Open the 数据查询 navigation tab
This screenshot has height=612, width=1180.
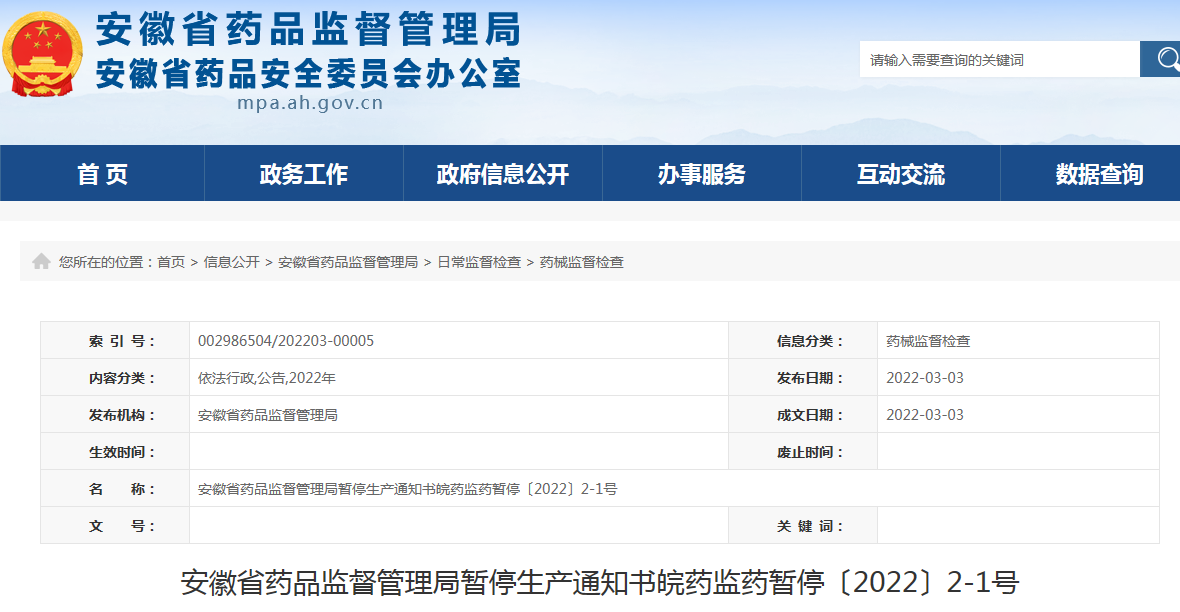1099,172
